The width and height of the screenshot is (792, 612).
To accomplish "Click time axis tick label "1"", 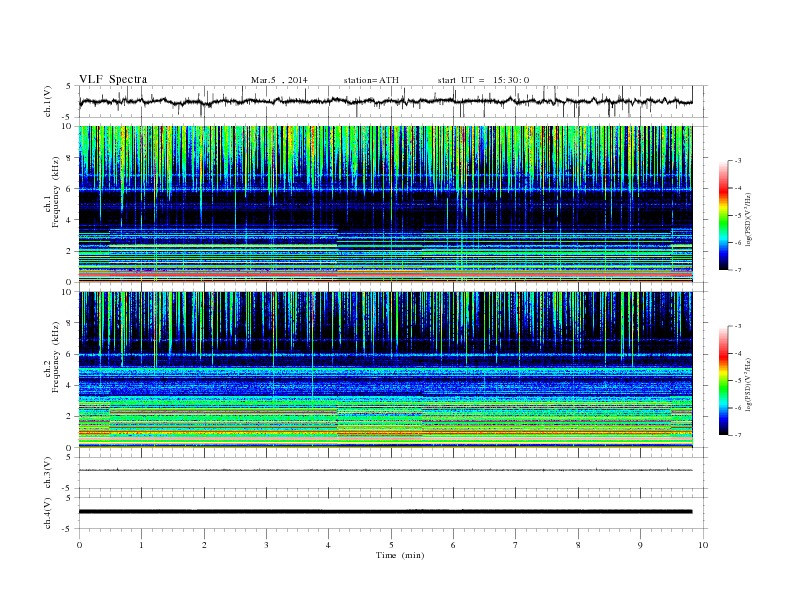I will (x=142, y=545).
